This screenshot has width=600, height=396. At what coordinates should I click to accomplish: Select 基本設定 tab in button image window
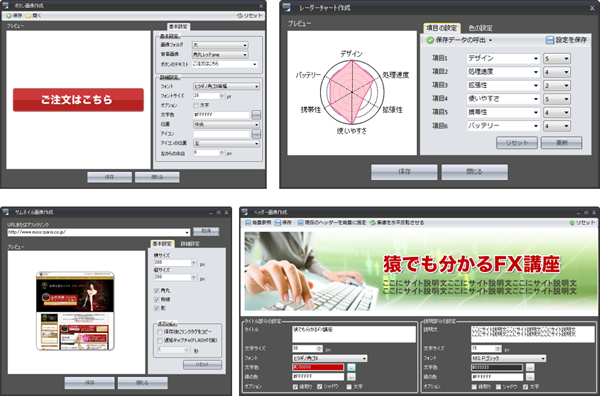click(x=178, y=26)
